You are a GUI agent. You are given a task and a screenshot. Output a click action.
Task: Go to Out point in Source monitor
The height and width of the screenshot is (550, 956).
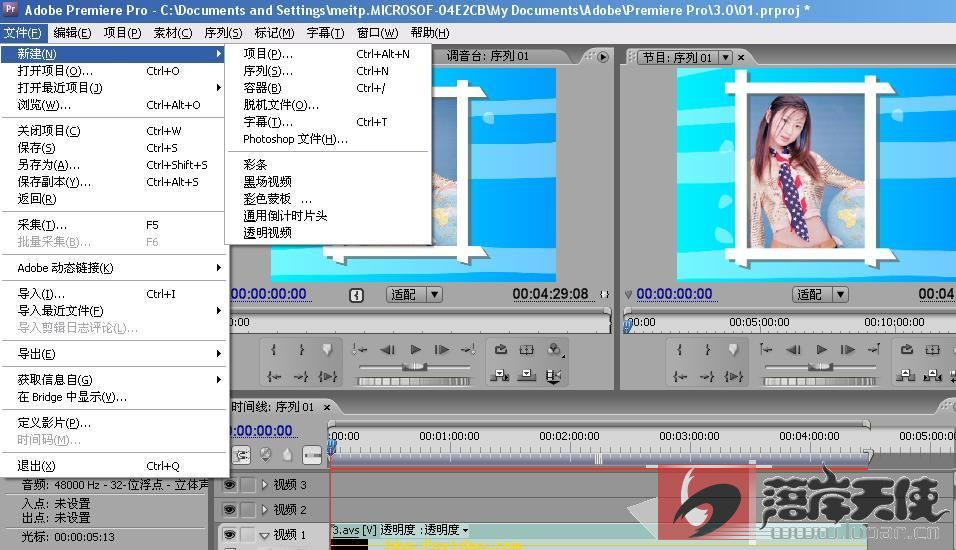tap(301, 377)
